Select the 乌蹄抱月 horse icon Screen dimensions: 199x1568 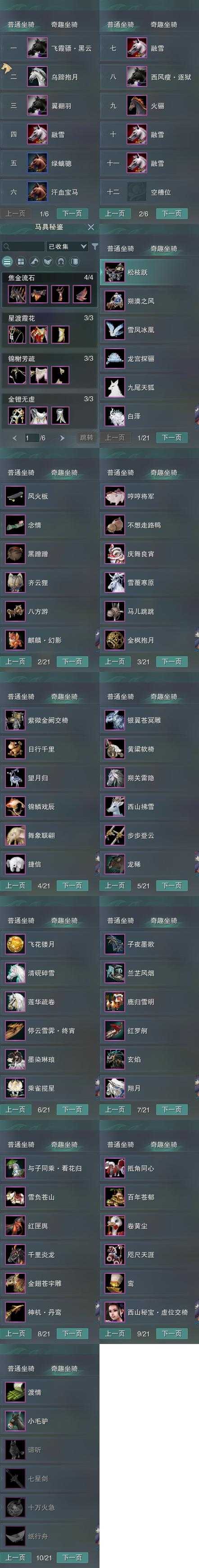(x=37, y=77)
